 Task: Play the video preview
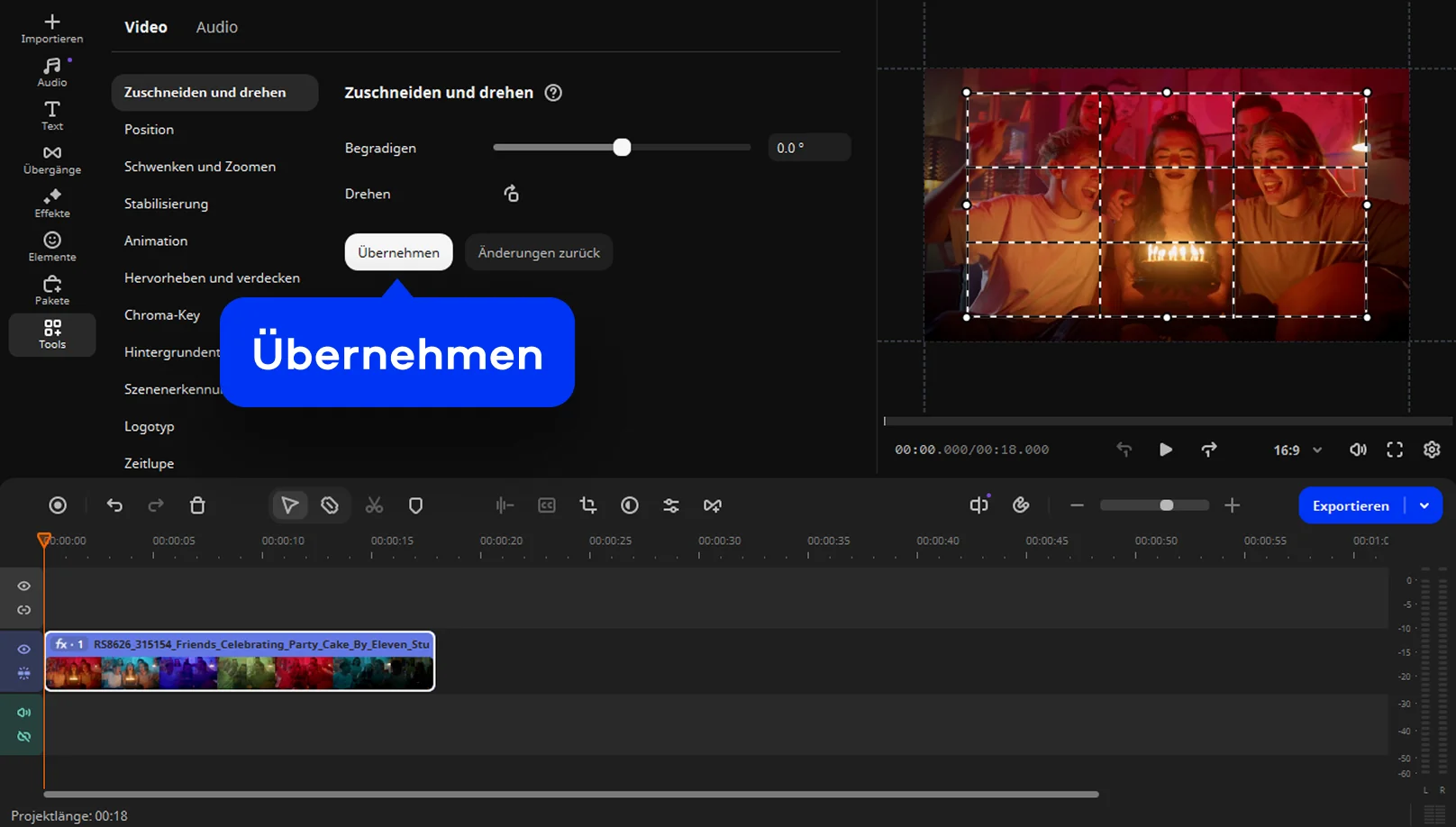click(x=1166, y=450)
